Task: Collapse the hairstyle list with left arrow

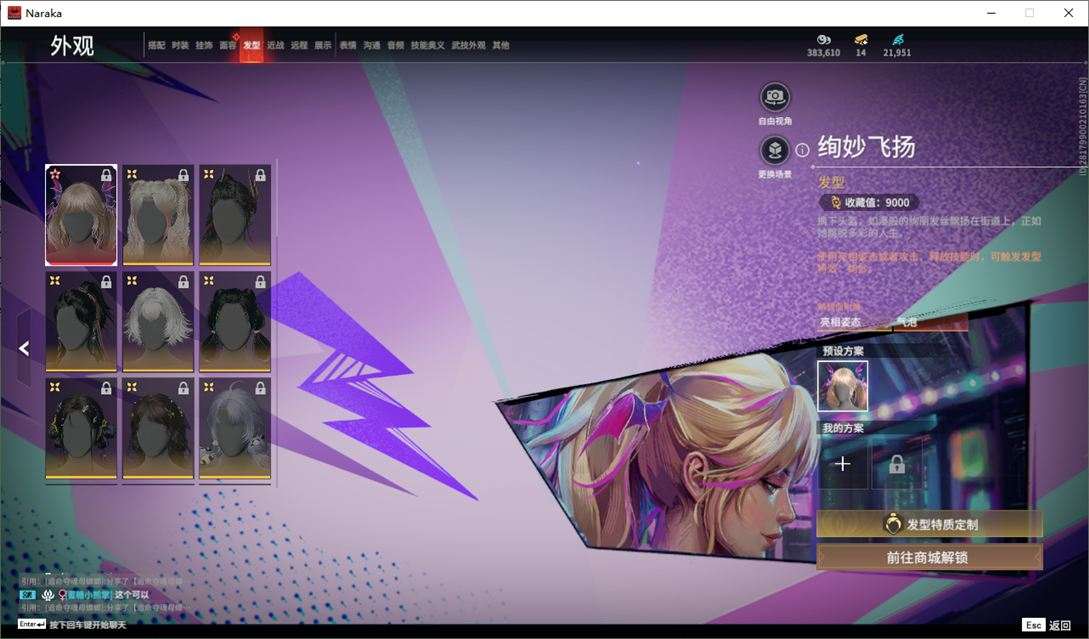Action: pos(24,348)
